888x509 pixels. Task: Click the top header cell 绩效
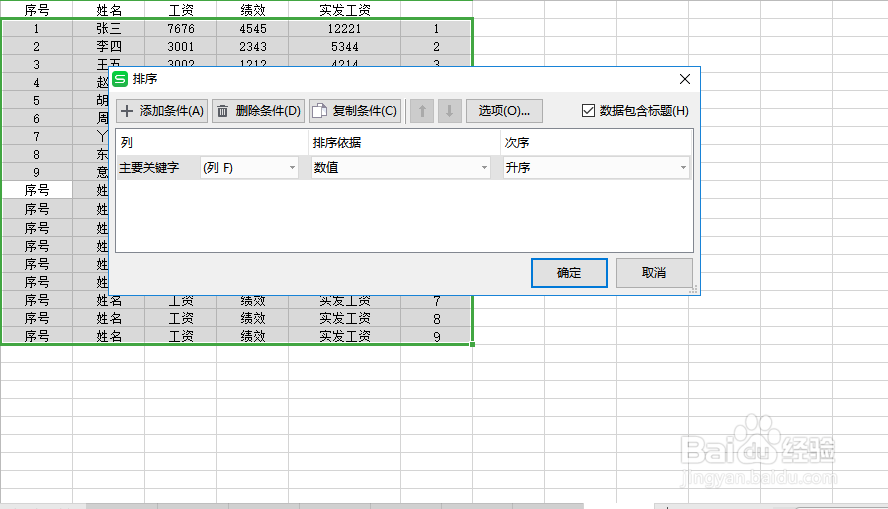(253, 10)
